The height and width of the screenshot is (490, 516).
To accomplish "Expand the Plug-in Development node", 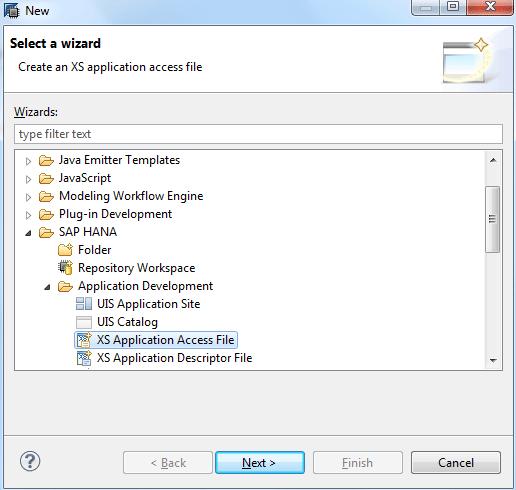I will click(x=28, y=215).
